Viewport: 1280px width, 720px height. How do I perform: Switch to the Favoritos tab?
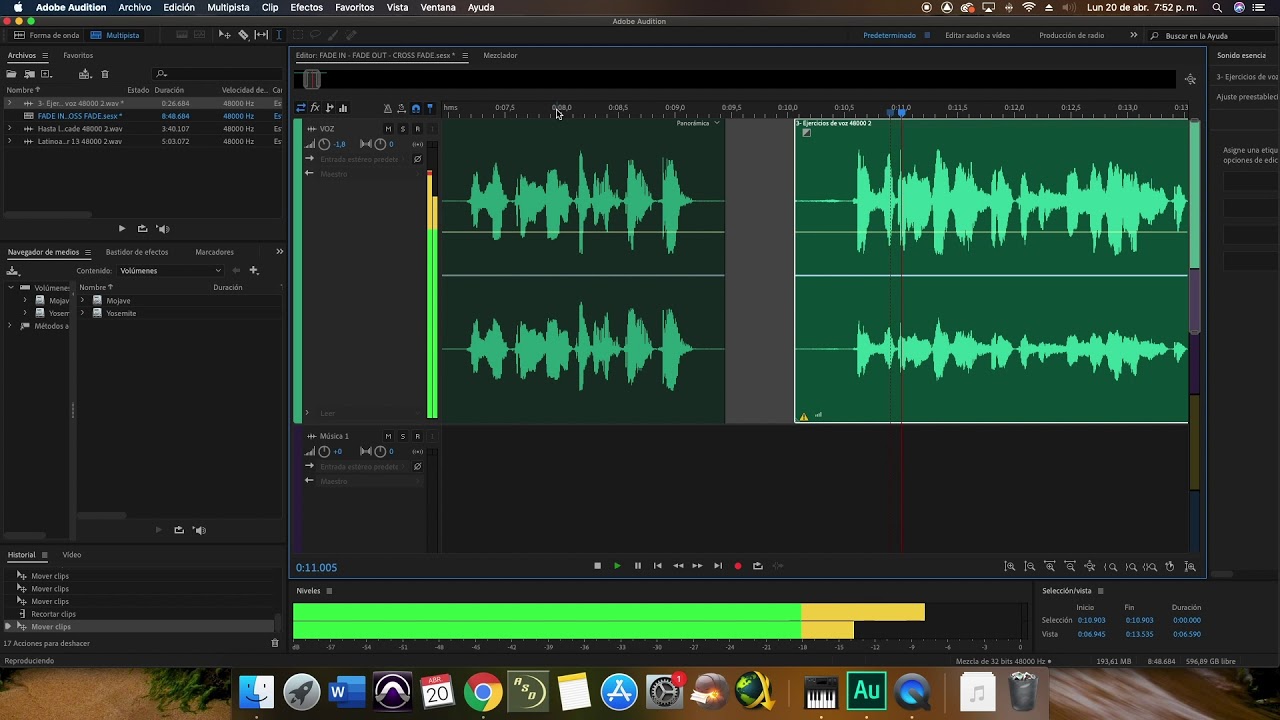[x=78, y=55]
